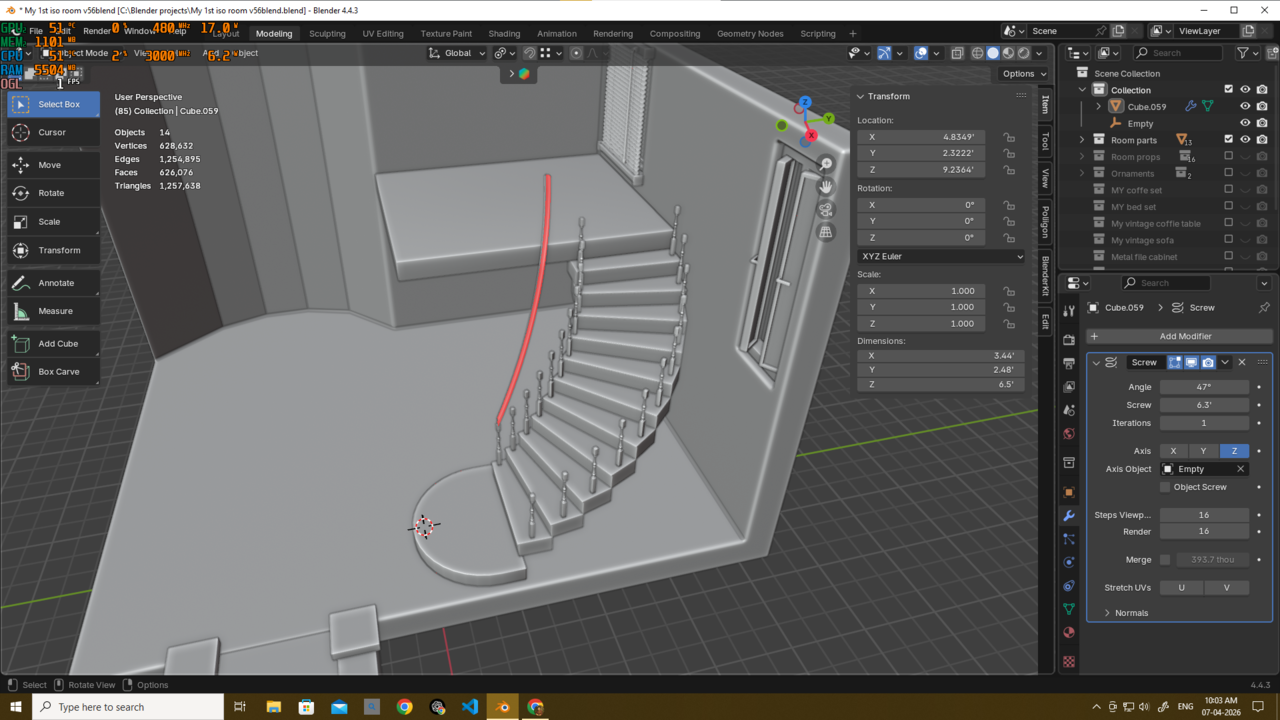Click the camera view icon in viewport
The height and width of the screenshot is (720, 1280).
(x=826, y=209)
